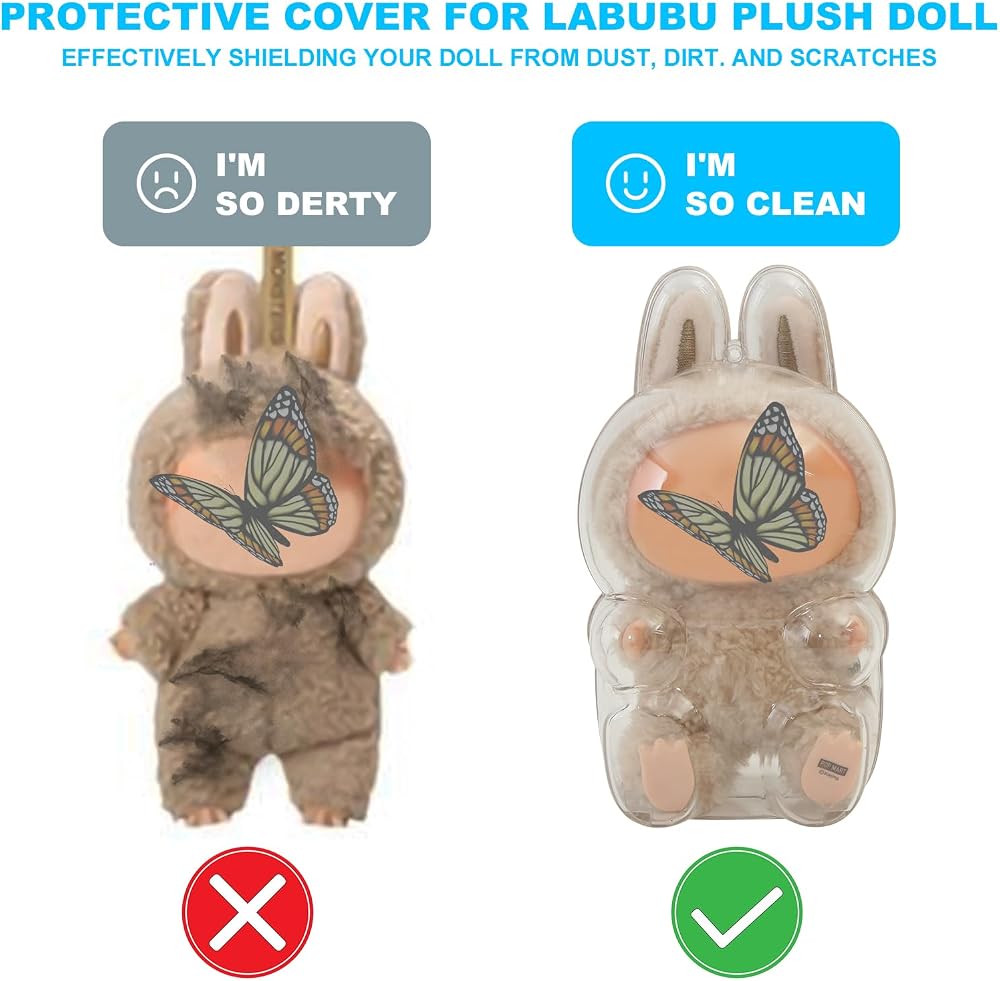This screenshot has width=1000, height=981.
Task: Click the SO CLEAN text
Action: (x=775, y=203)
